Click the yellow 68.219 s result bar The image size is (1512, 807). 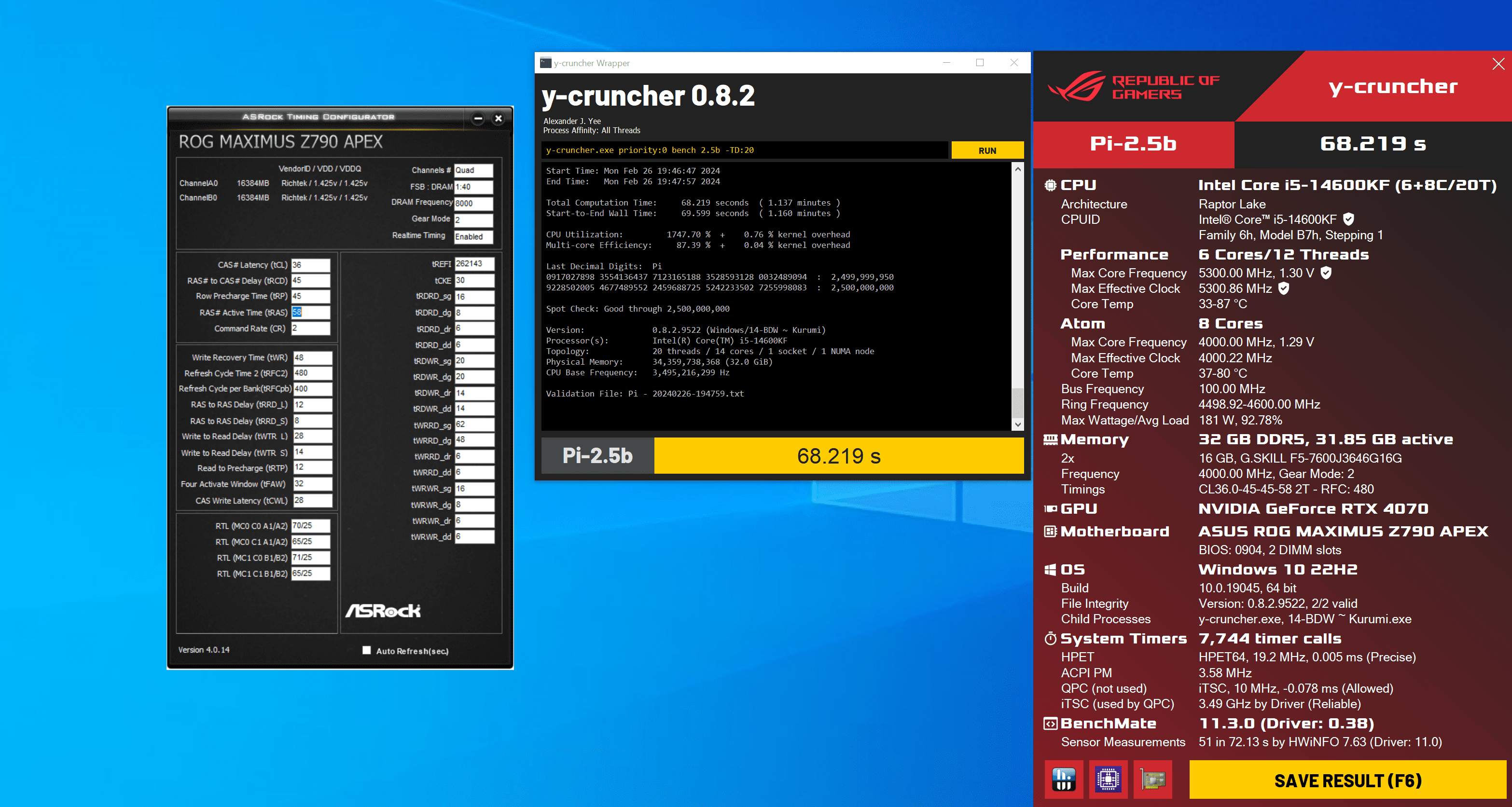point(839,456)
